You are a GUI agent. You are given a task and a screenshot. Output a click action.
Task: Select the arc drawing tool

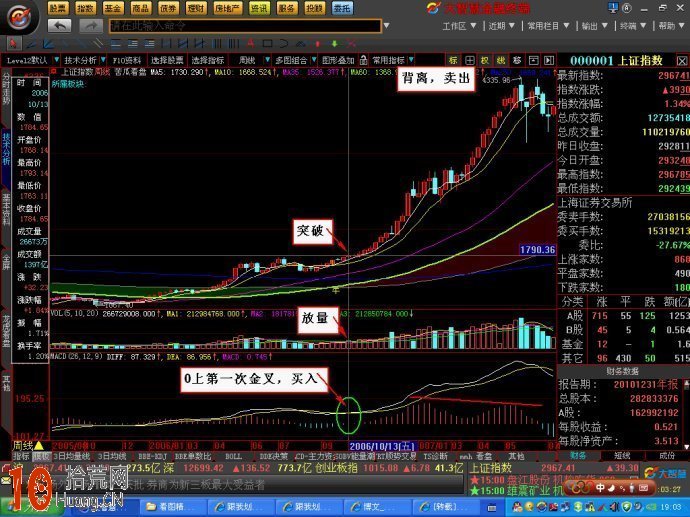[283, 44]
